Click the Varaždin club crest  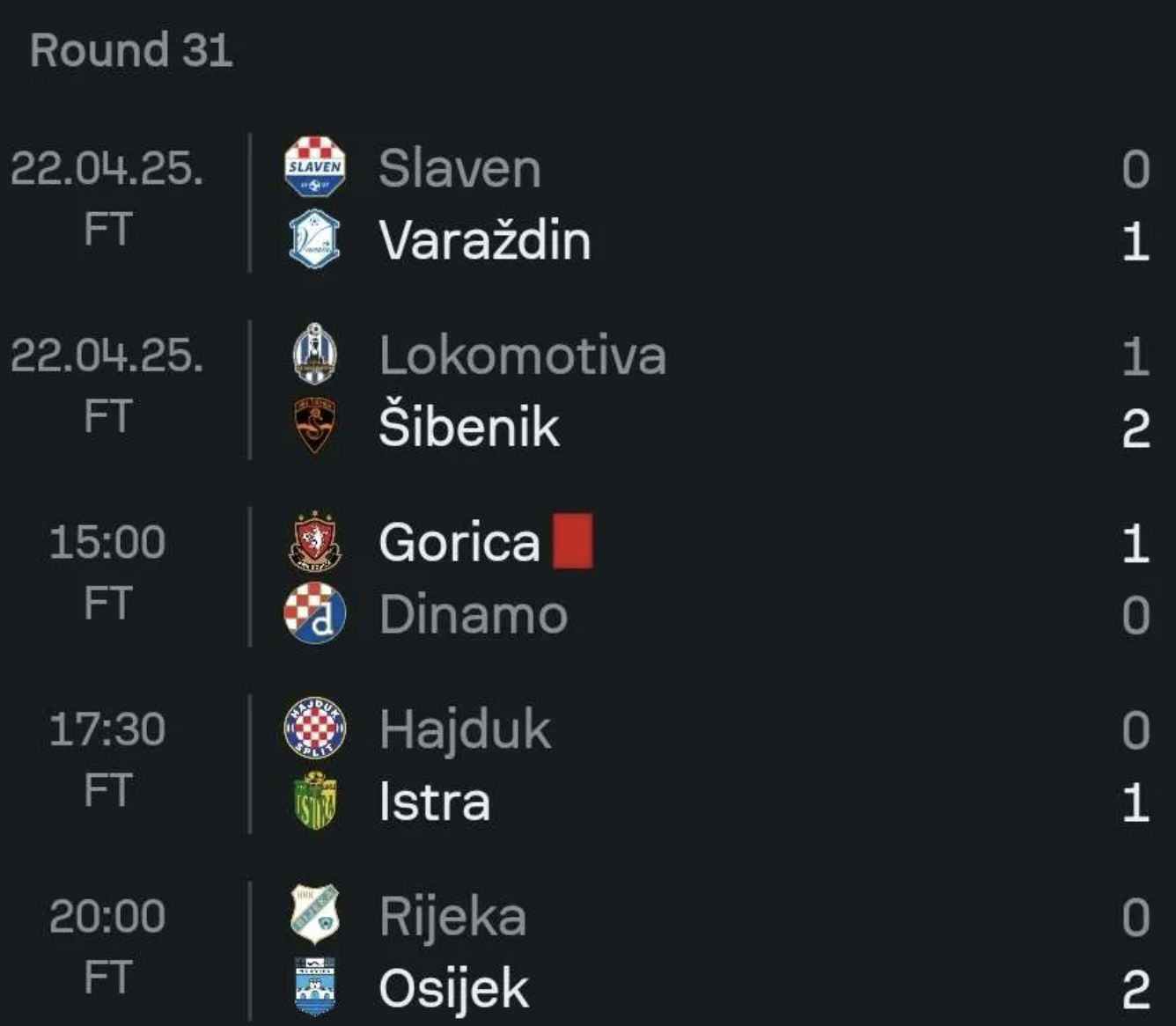pos(314,239)
